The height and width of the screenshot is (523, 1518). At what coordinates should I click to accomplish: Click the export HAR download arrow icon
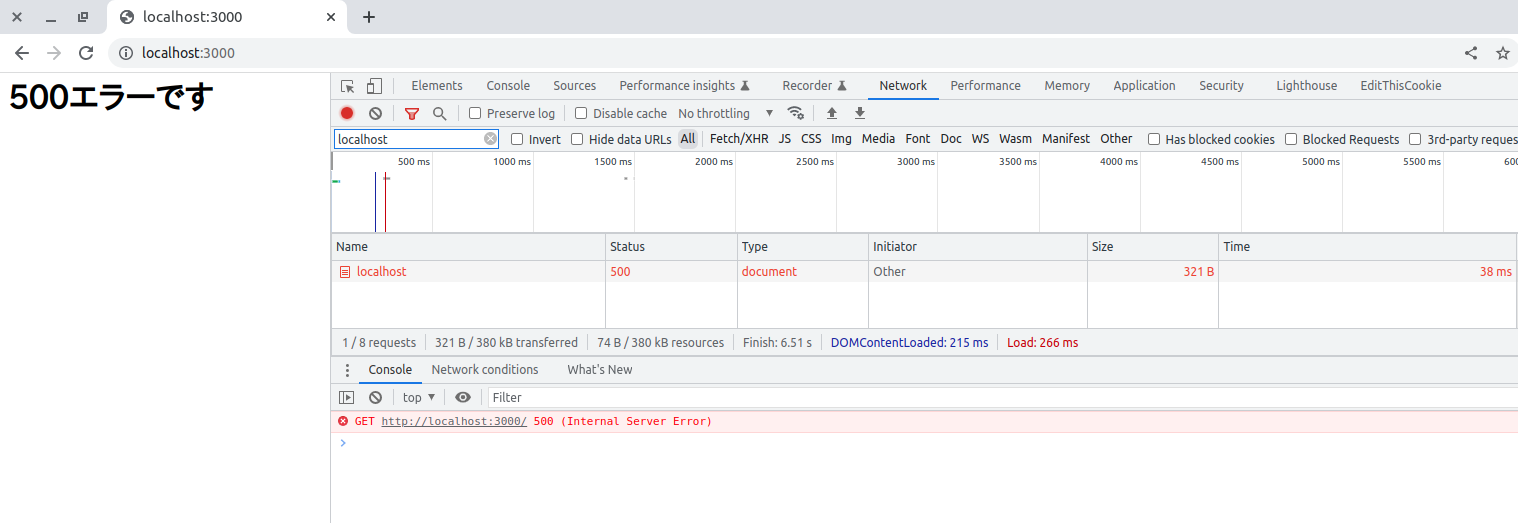tap(859, 114)
